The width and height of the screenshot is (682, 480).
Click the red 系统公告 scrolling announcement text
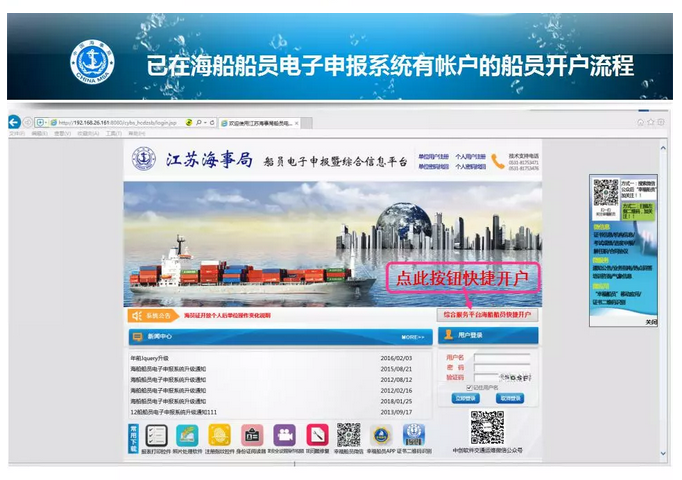(x=227, y=315)
